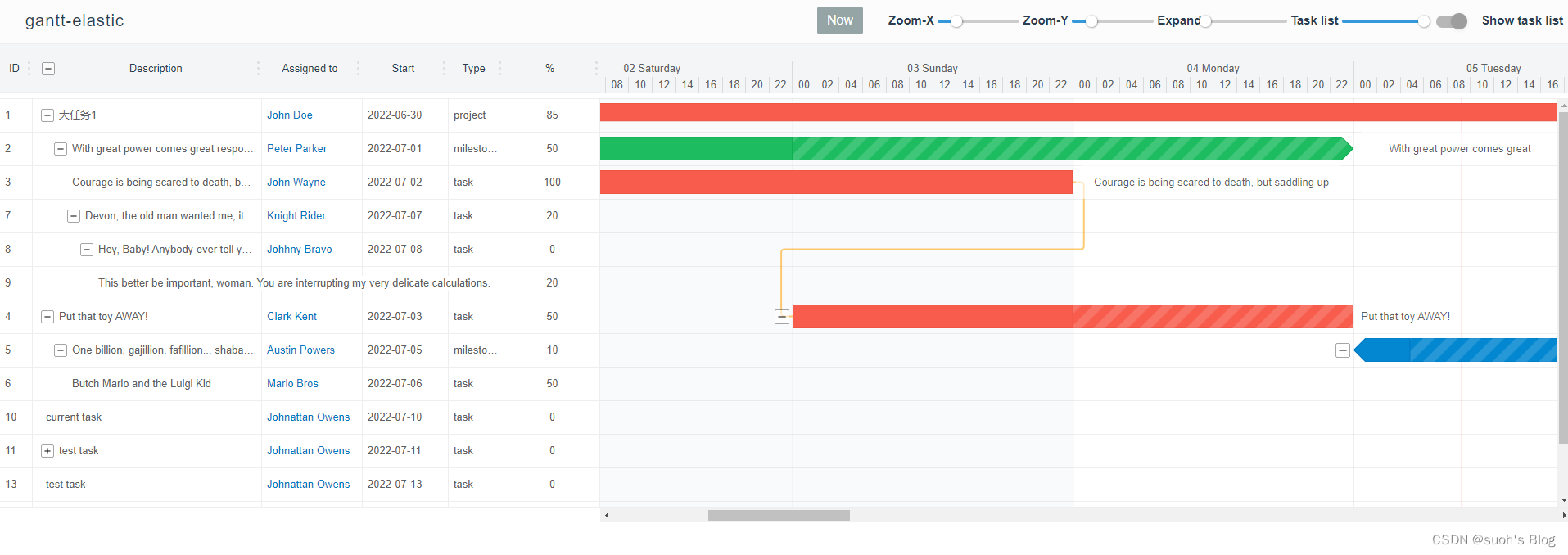Viewport: 1568px width, 555px height.
Task: Click the Description column header
Action: coord(156,69)
